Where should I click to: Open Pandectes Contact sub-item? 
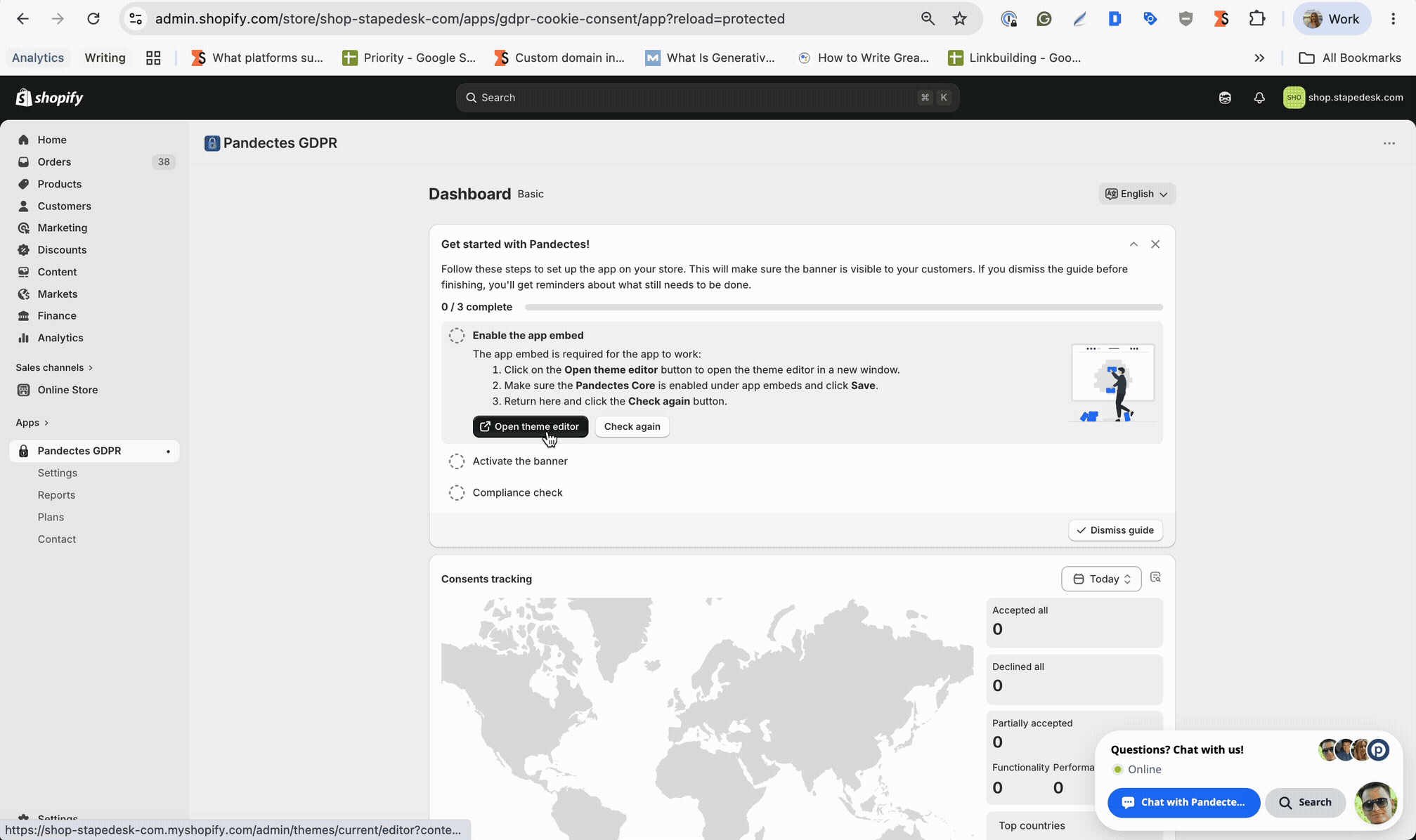point(57,539)
